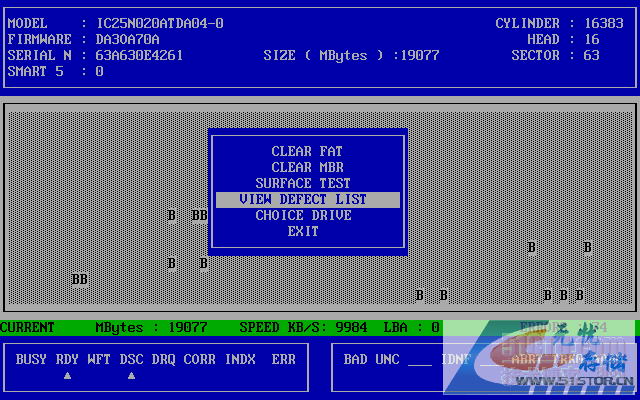This screenshot has width=640, height=400.
Task: Click the DRQ status flag
Action: click(x=163, y=359)
